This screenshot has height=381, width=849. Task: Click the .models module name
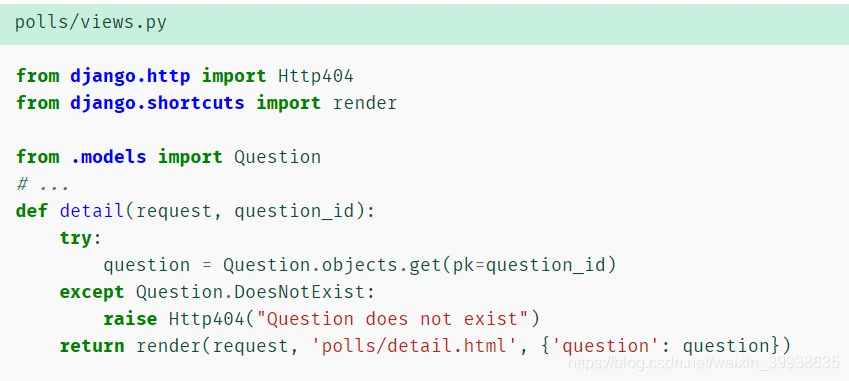[108, 157]
